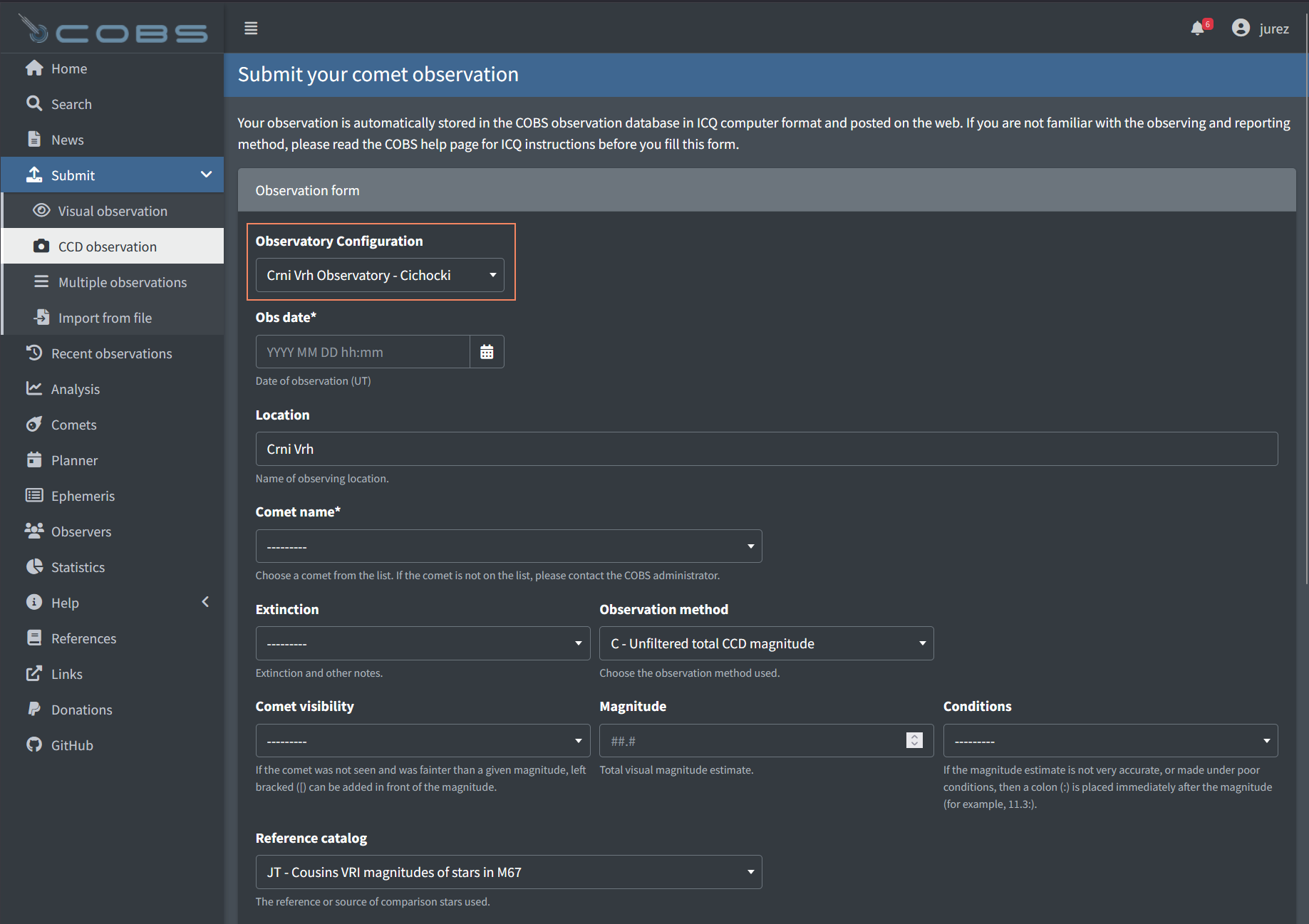The height and width of the screenshot is (924, 1309).
Task: Open the Comets page
Action: tap(73, 425)
